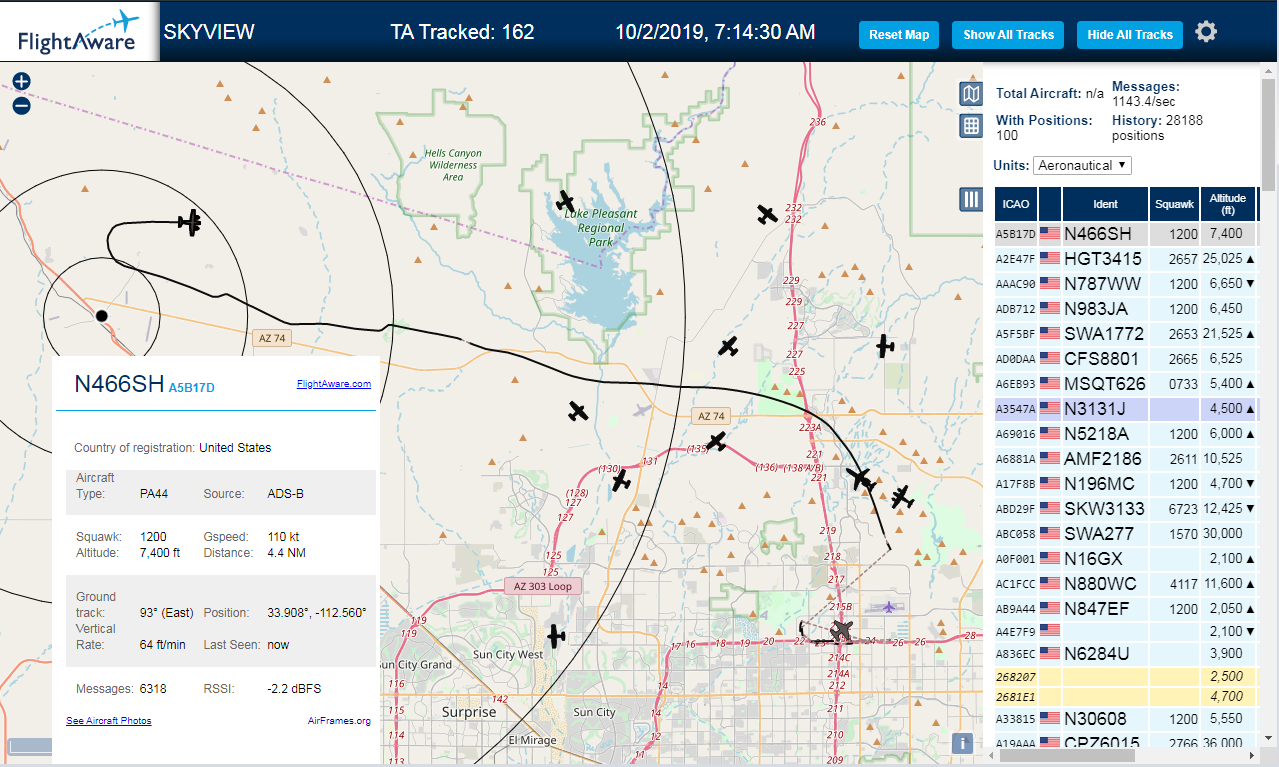Select the N196MC row
The width and height of the screenshot is (1279, 767).
click(x=1127, y=484)
